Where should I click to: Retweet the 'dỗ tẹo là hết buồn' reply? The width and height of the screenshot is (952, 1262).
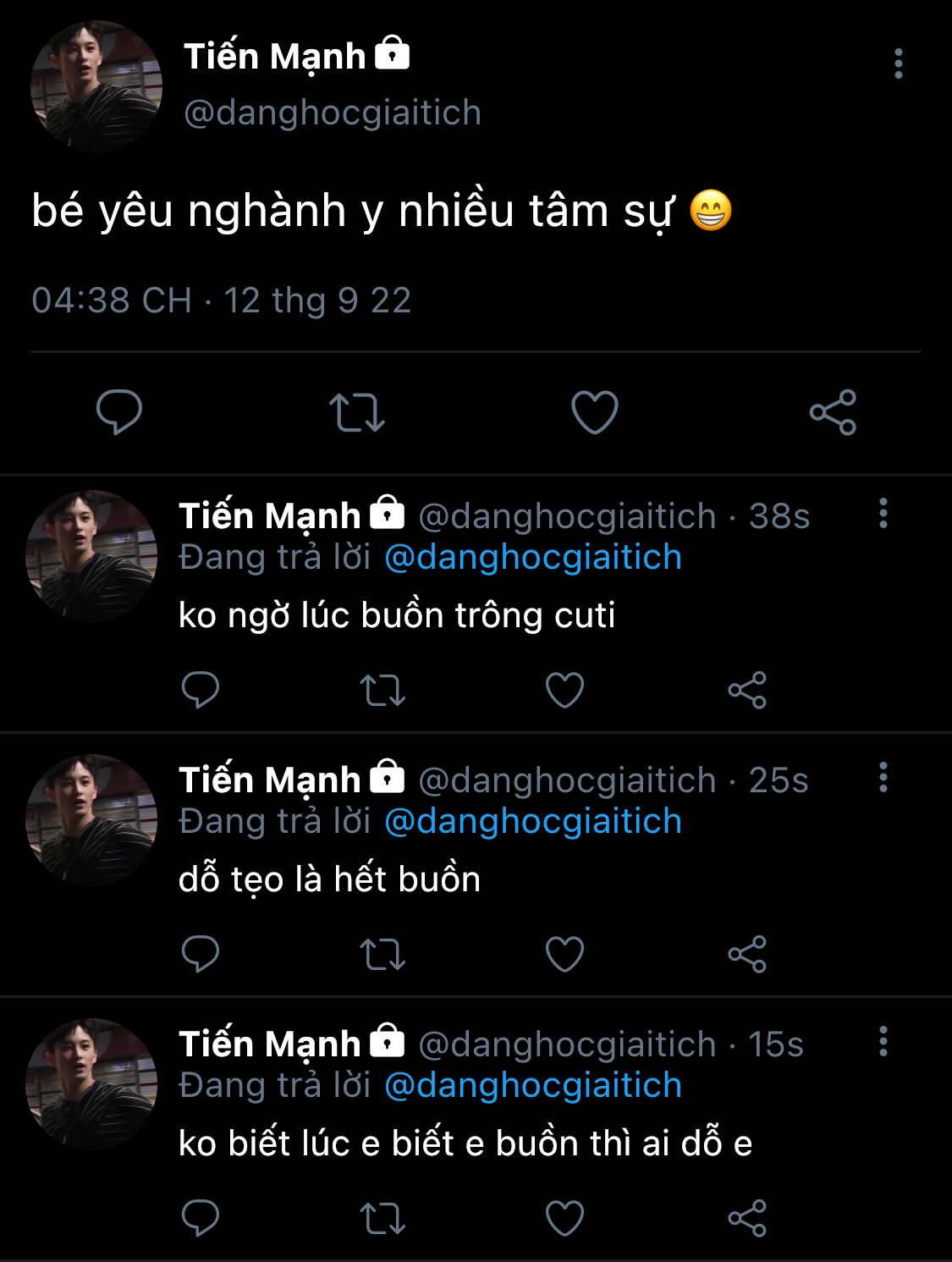382,954
